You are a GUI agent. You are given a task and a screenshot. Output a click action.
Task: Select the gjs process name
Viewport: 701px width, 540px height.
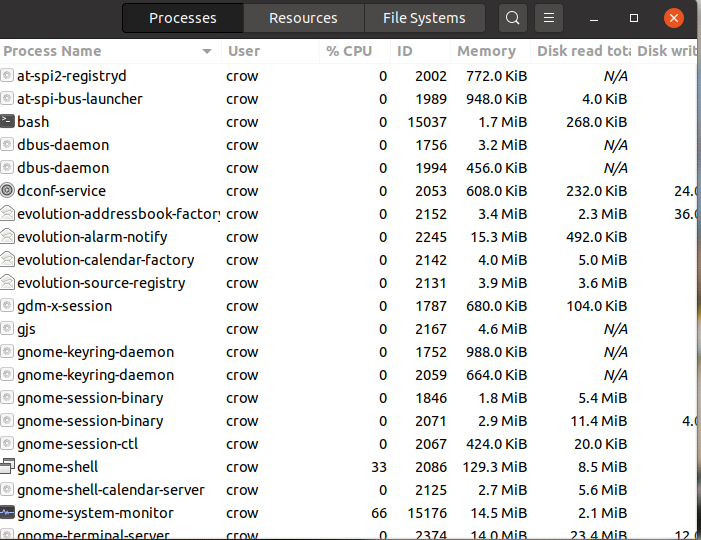[26, 329]
